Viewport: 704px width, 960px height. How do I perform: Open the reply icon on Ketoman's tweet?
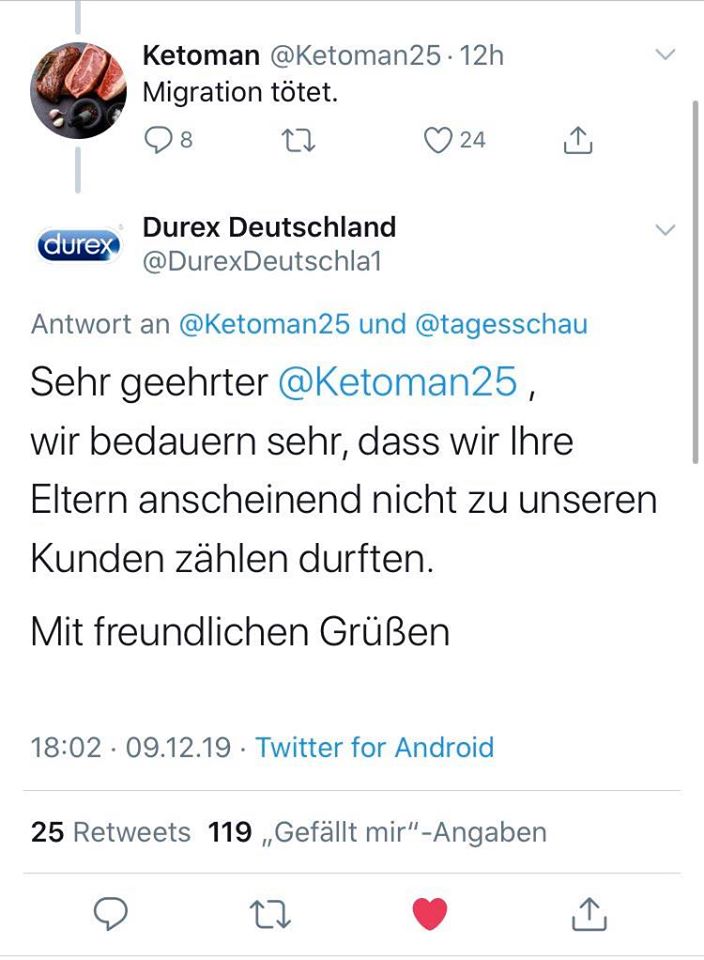[x=160, y=140]
